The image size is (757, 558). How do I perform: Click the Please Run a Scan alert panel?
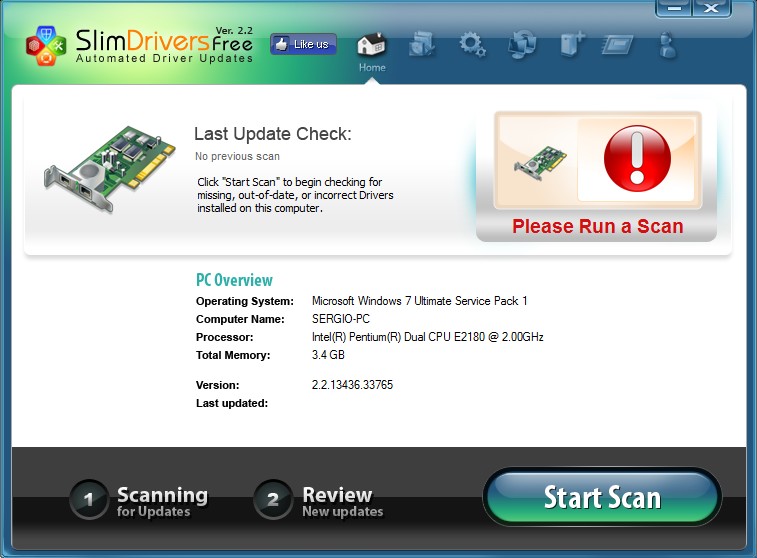coord(596,176)
